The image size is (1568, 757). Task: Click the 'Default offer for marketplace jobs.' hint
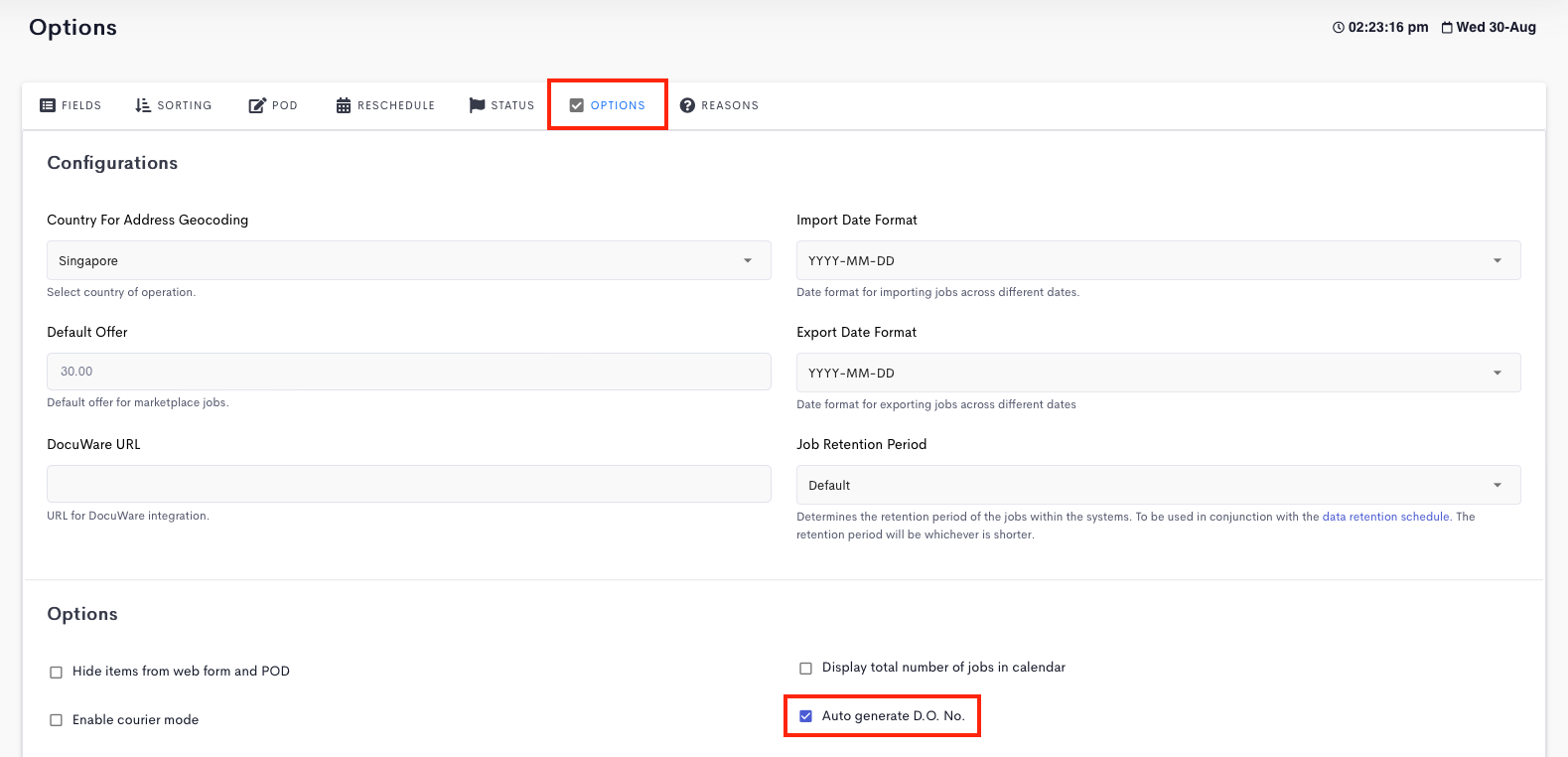coord(138,402)
